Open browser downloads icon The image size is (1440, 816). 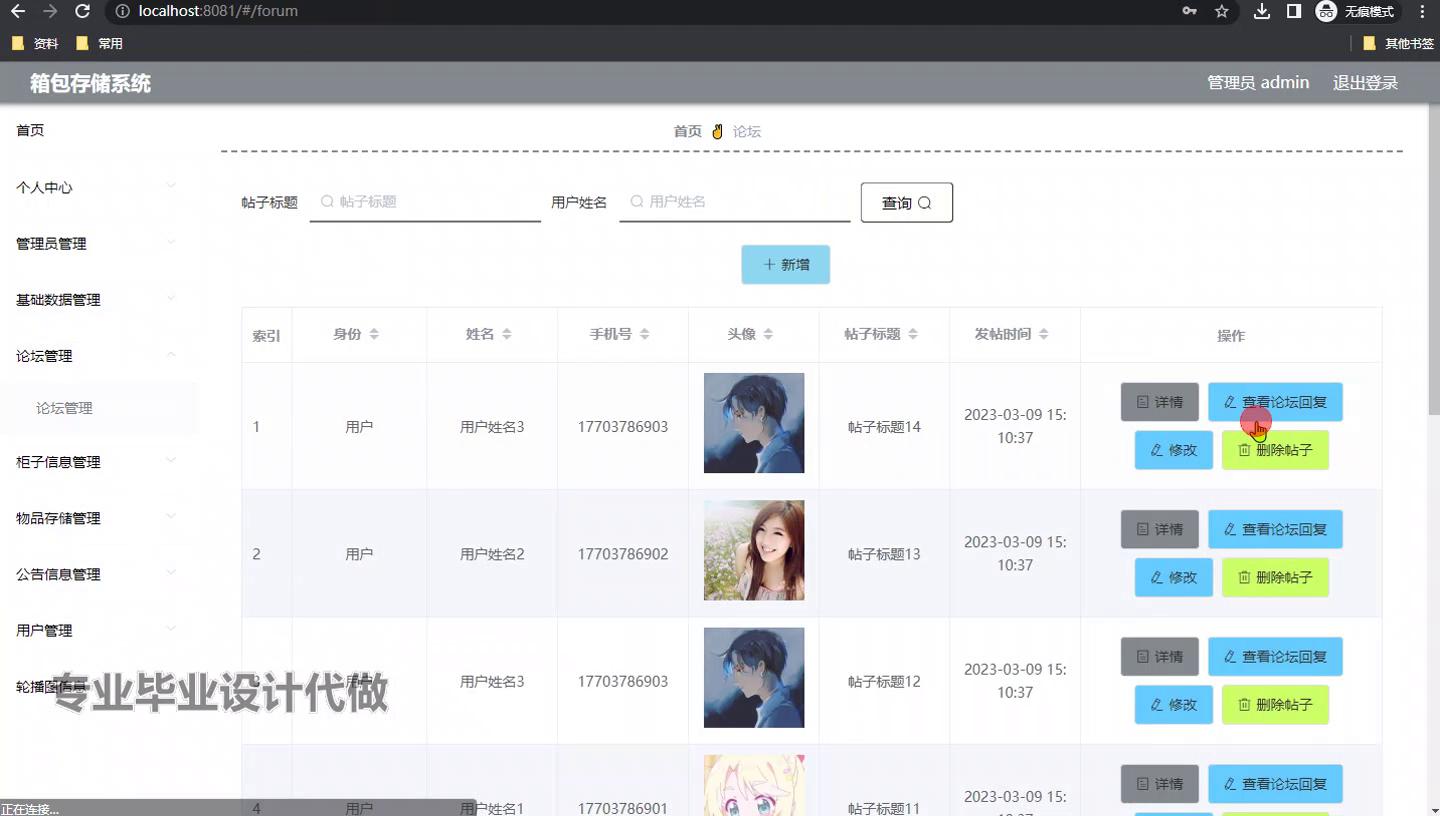pos(1262,11)
